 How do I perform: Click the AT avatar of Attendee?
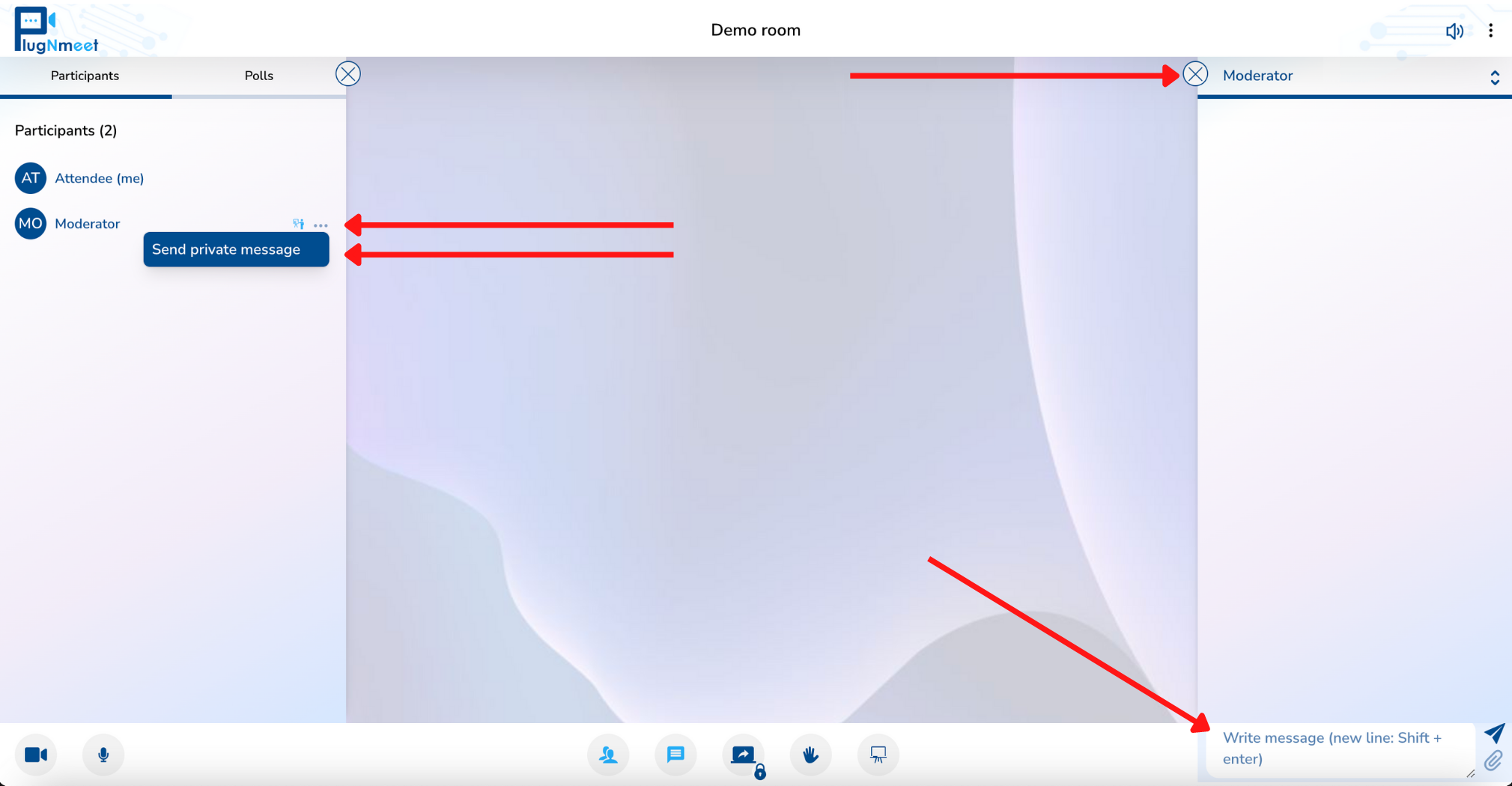point(31,178)
